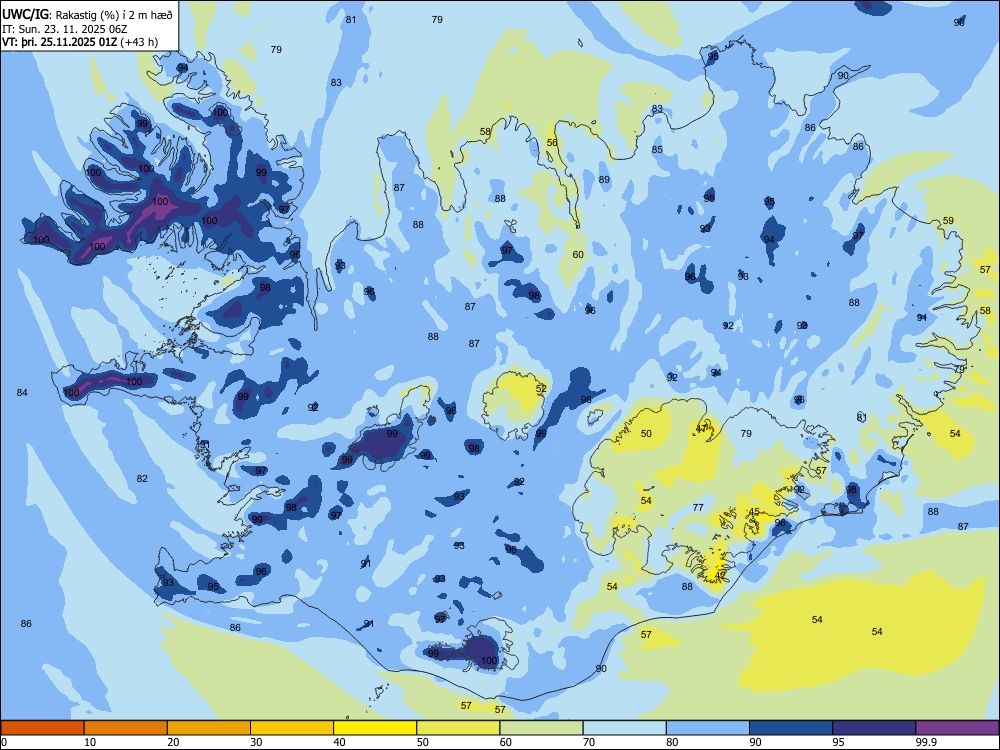
Task: Click the '45' humidity value on the map
Action: [x=754, y=511]
